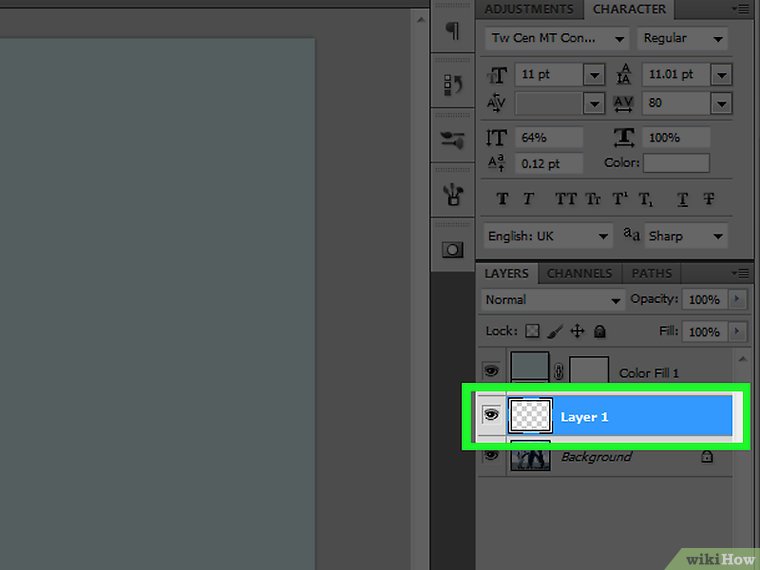Viewport: 760px width, 570px height.
Task: Click the lock position move icon
Action: point(578,331)
